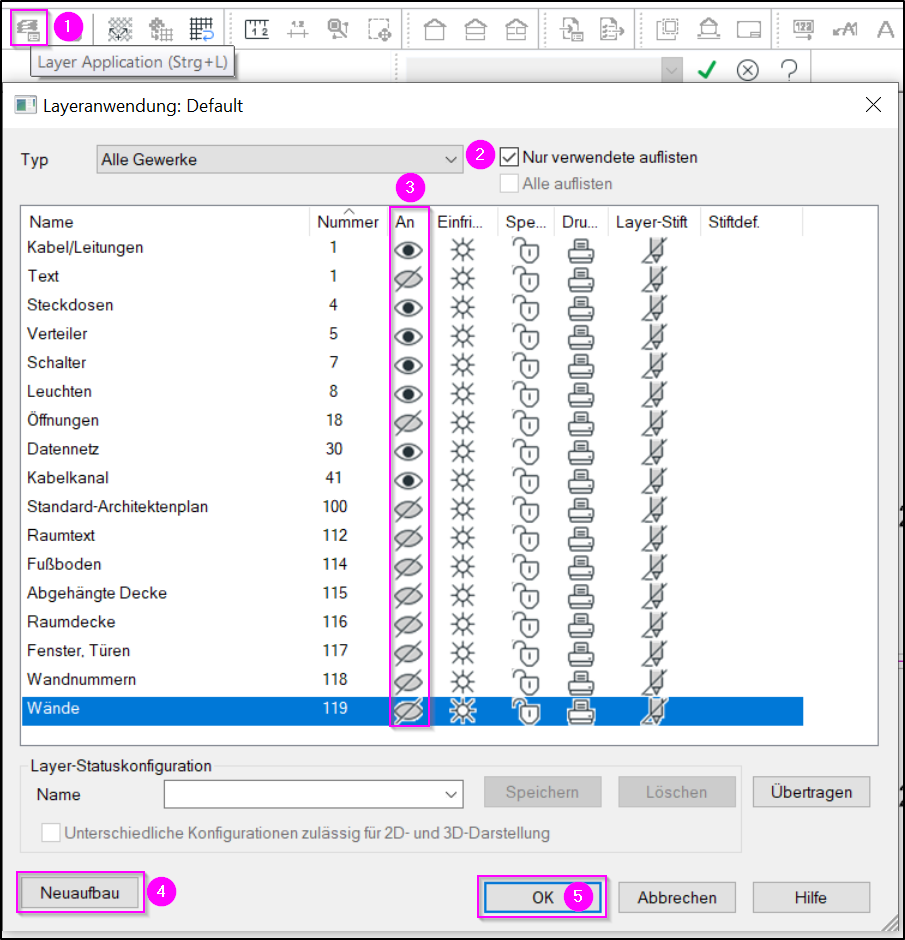The width and height of the screenshot is (905, 940).
Task: Toggle lock icon for Abgehängte Decke
Action: click(x=526, y=595)
